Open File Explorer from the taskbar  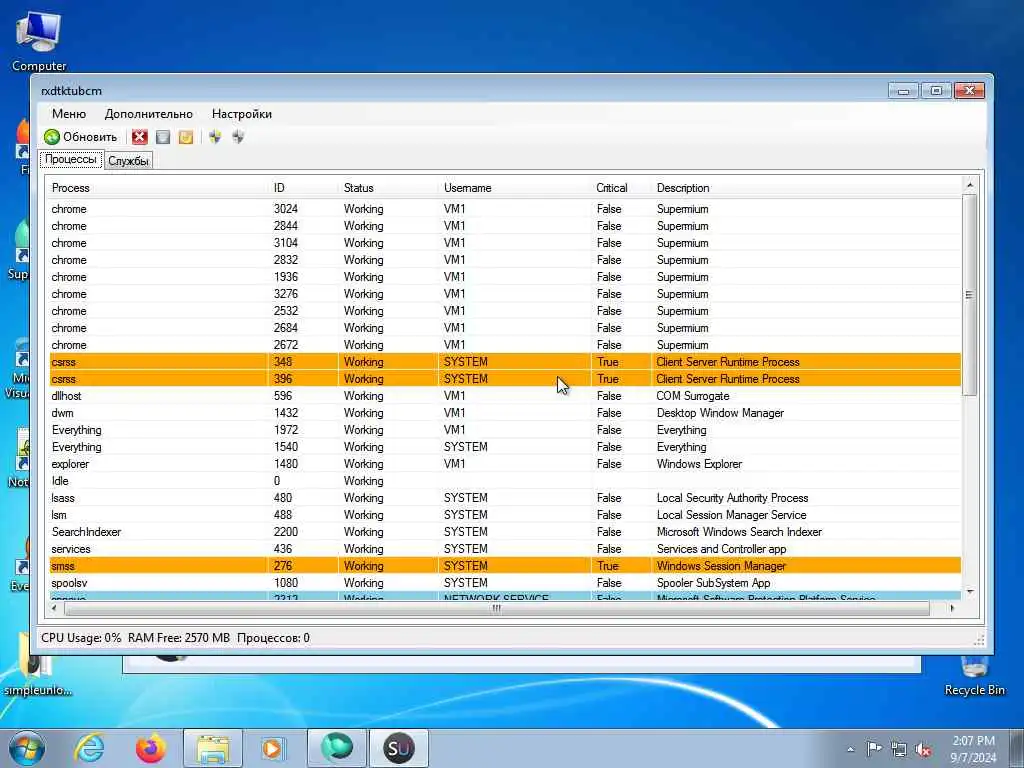click(x=213, y=748)
